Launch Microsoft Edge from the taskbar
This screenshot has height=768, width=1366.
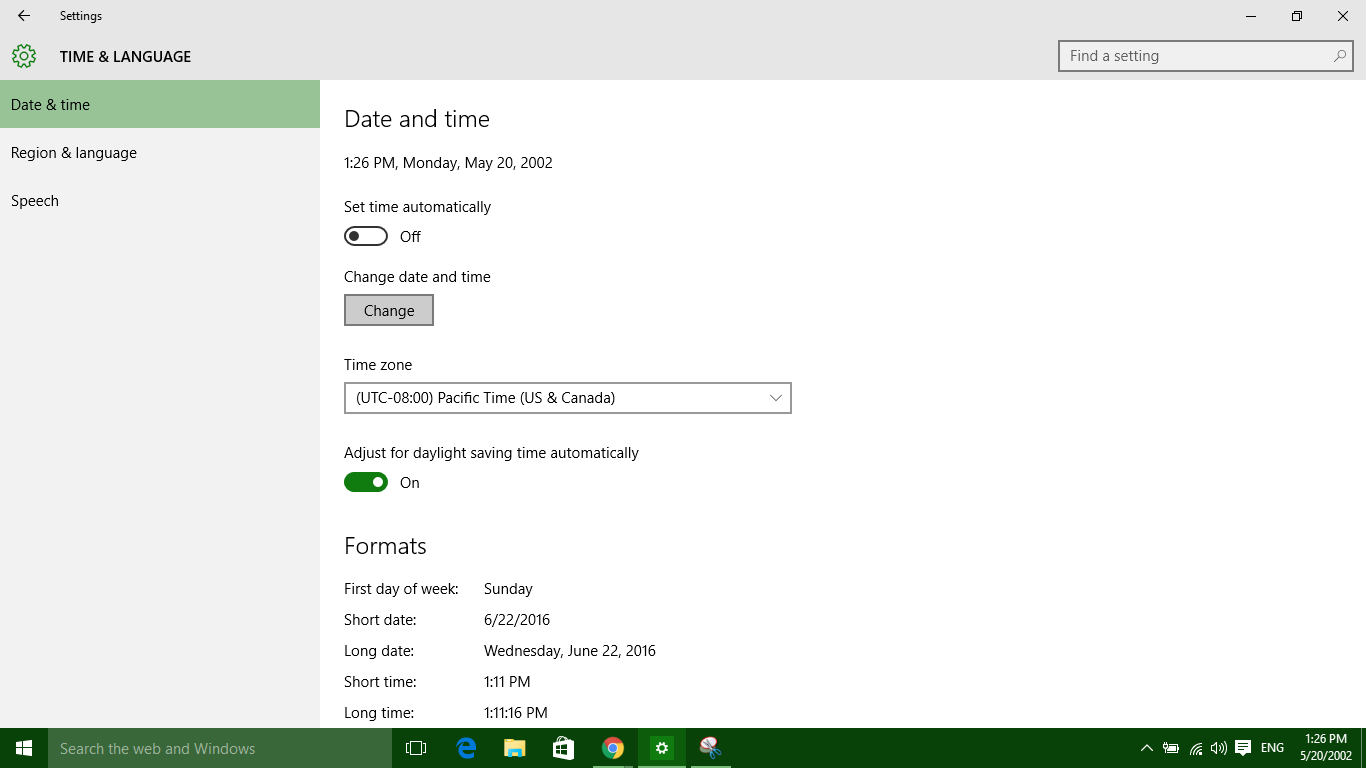point(465,747)
